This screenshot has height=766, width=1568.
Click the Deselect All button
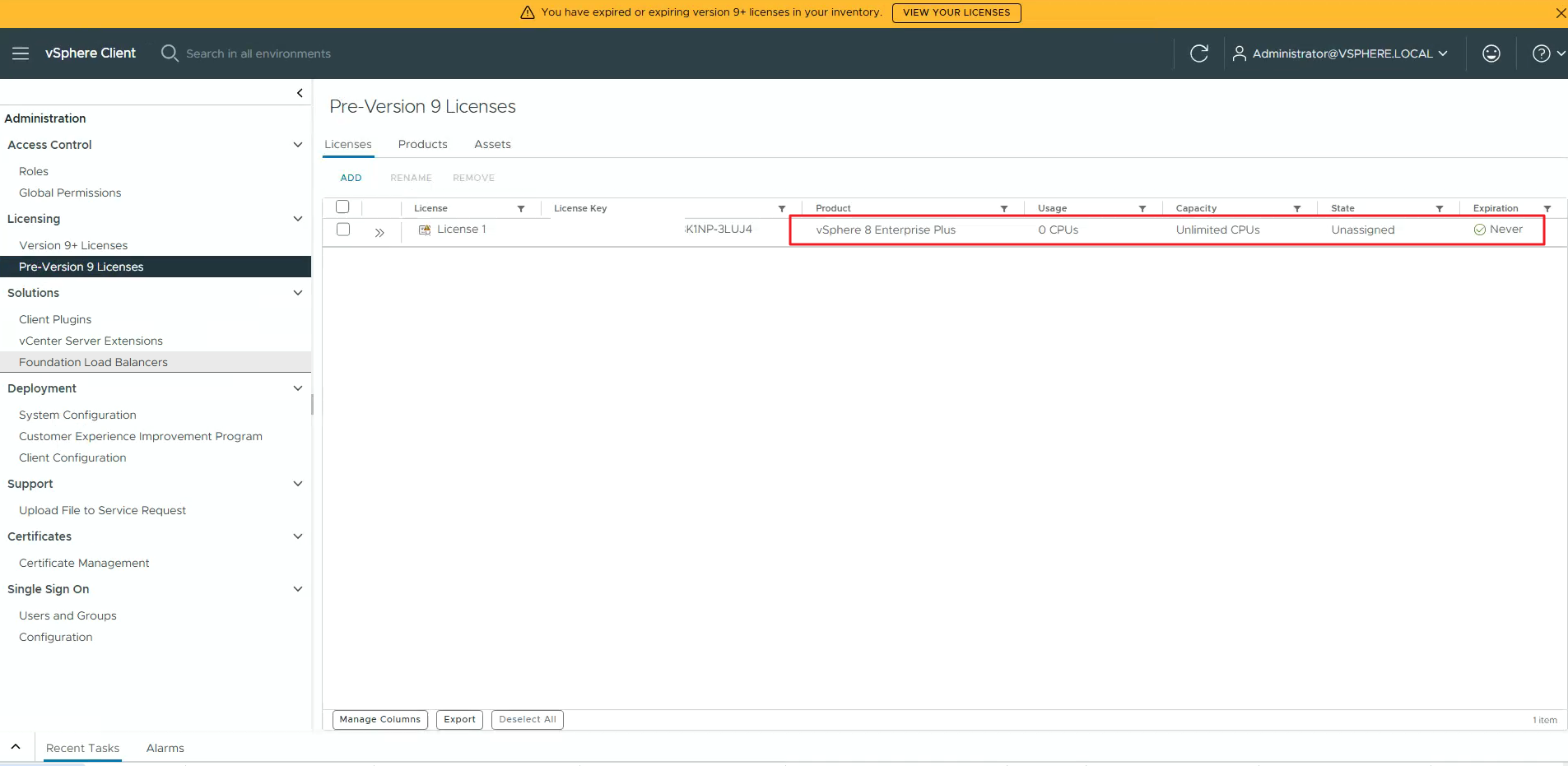pyautogui.click(x=528, y=719)
